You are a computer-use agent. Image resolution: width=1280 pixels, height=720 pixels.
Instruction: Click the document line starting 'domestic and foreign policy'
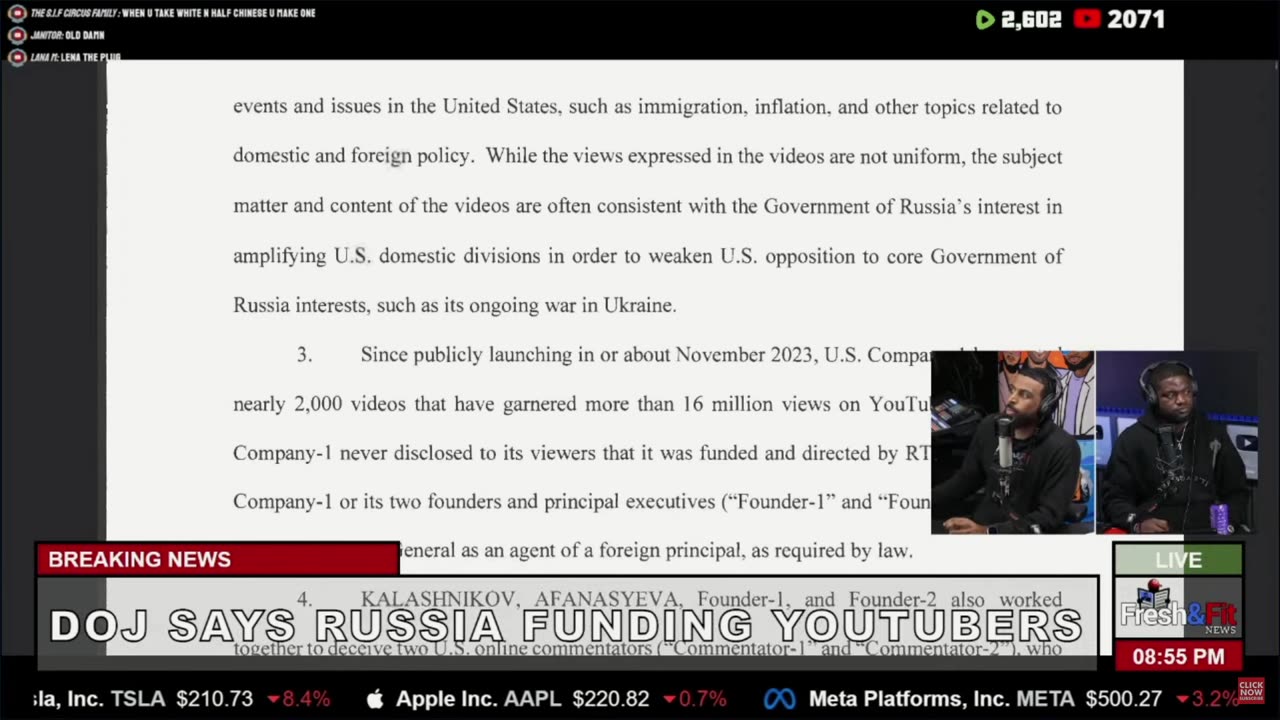pyautogui.click(x=647, y=157)
